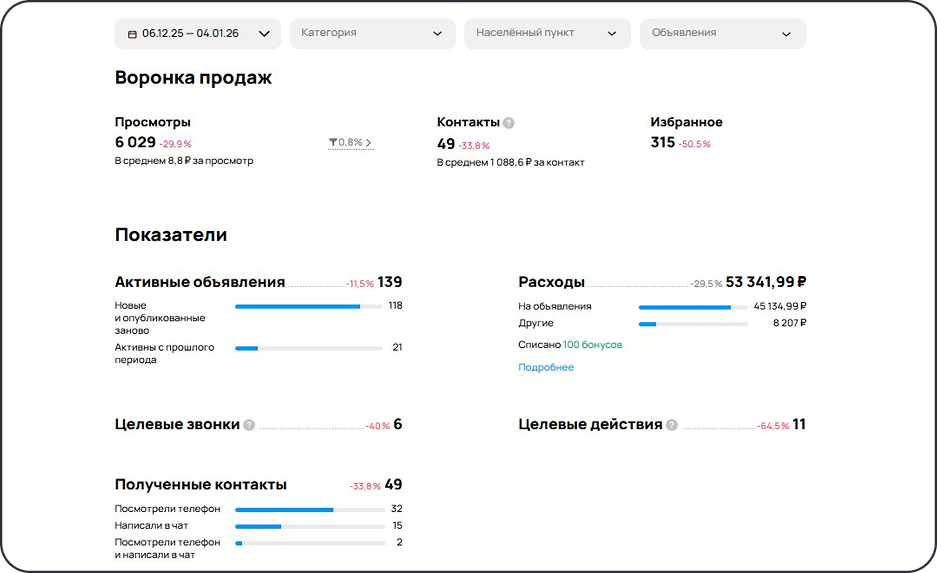Click the Расходы total 53 341,99 ₽

tap(766, 282)
